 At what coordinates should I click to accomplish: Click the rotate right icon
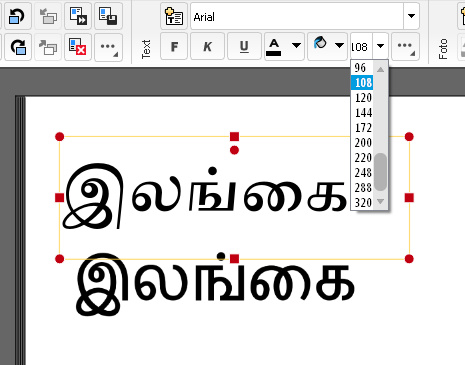click(17, 47)
